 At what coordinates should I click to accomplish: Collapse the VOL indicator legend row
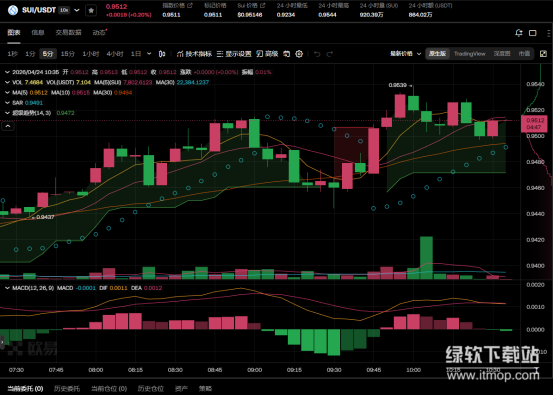[x=7, y=82]
